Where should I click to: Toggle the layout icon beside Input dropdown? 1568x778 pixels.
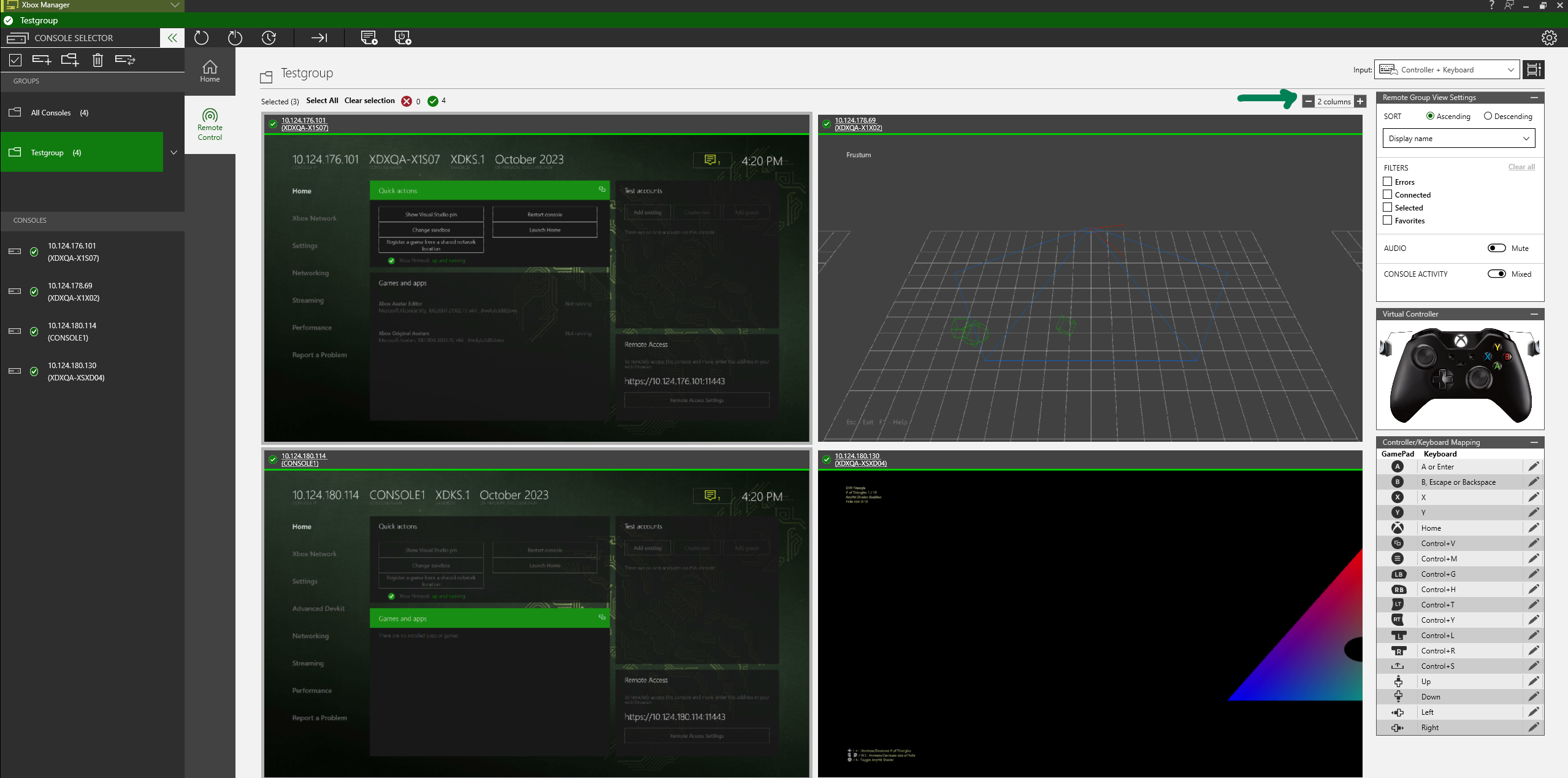click(x=1534, y=70)
